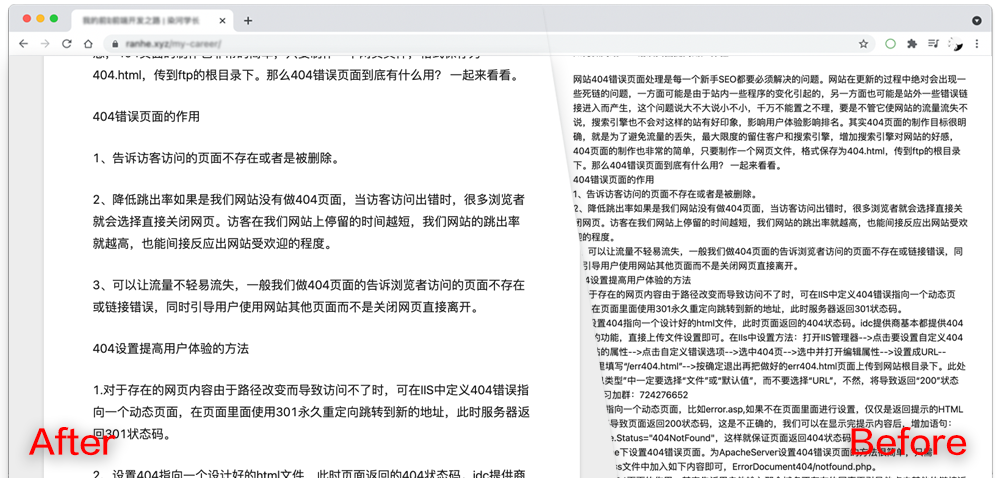Select the open browser tab
The width and height of the screenshot is (1000, 478).
pyautogui.click(x=150, y=20)
